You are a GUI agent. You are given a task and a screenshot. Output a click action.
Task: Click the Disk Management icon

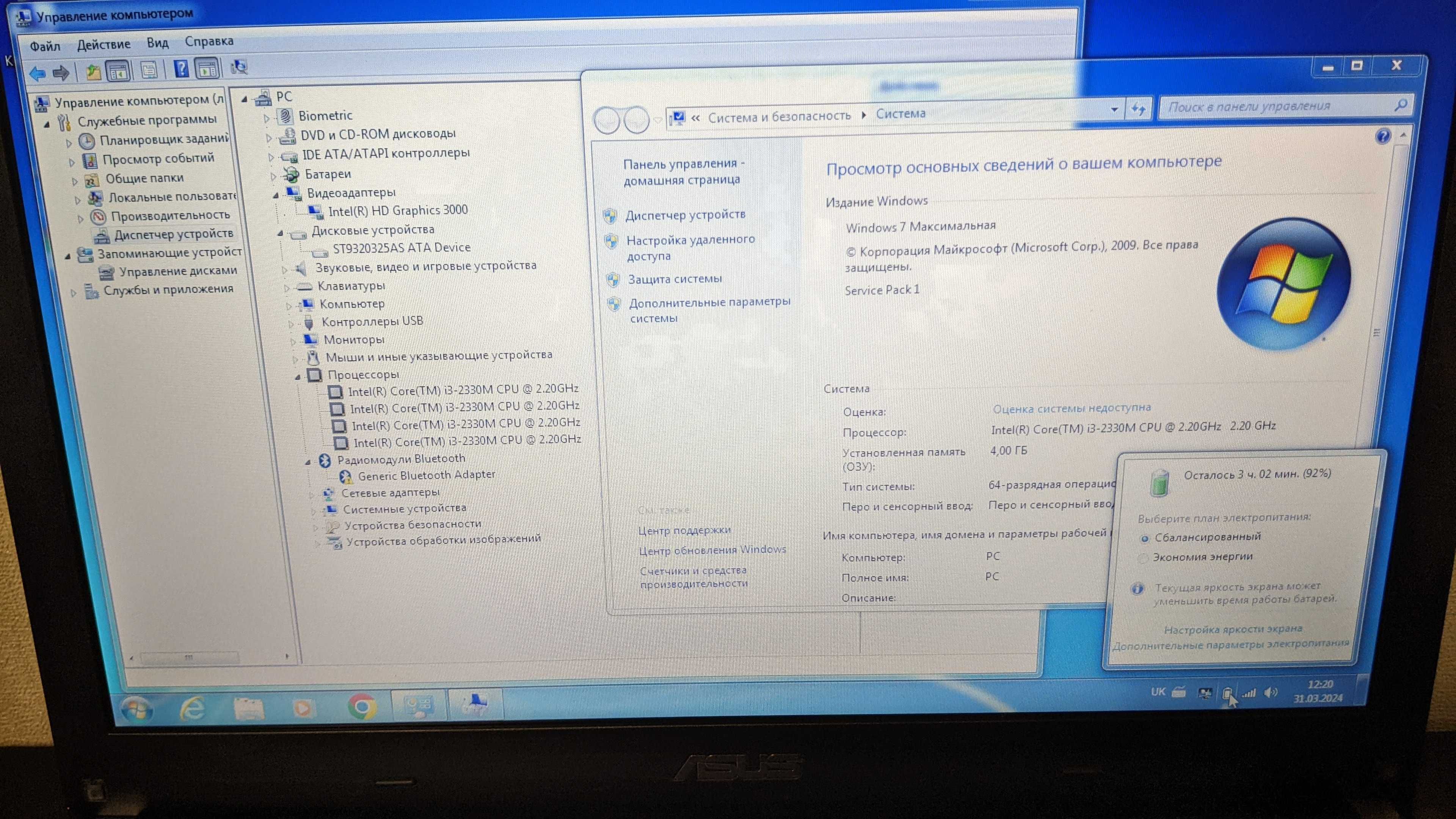[x=106, y=273]
